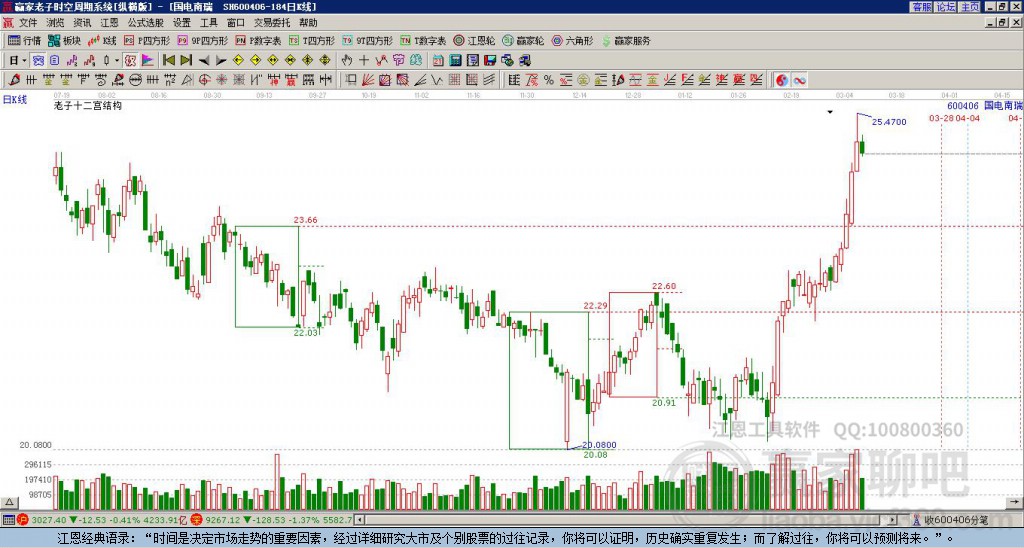The height and width of the screenshot is (548, 1024).
Task: Open the 公式选股 menu
Action: [146, 23]
